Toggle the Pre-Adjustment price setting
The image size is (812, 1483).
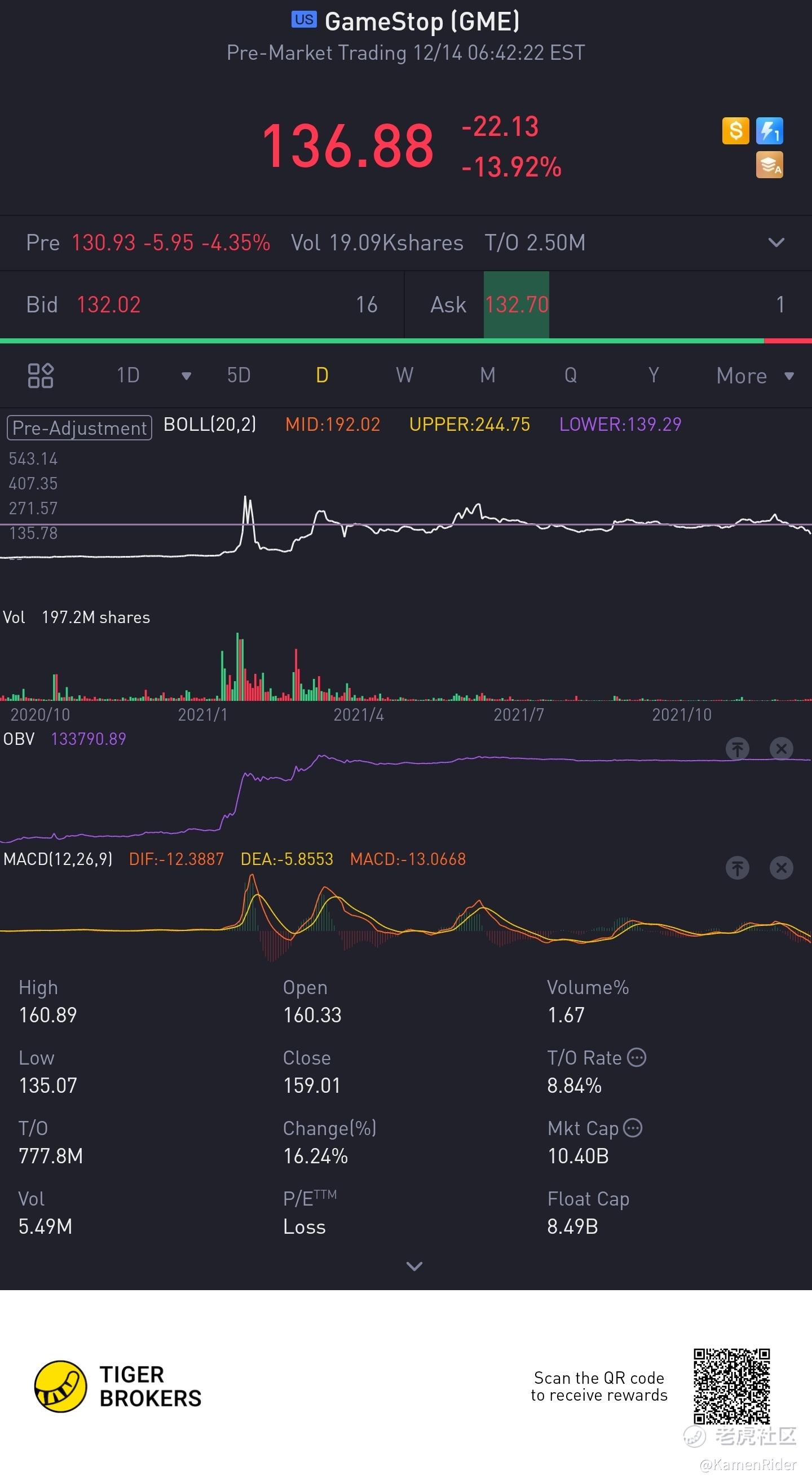point(80,428)
